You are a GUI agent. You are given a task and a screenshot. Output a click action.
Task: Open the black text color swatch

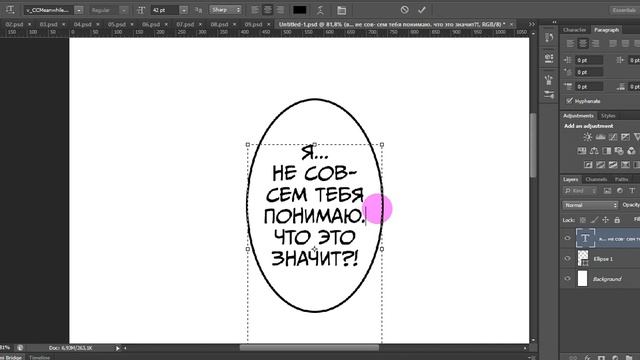pyautogui.click(x=300, y=10)
